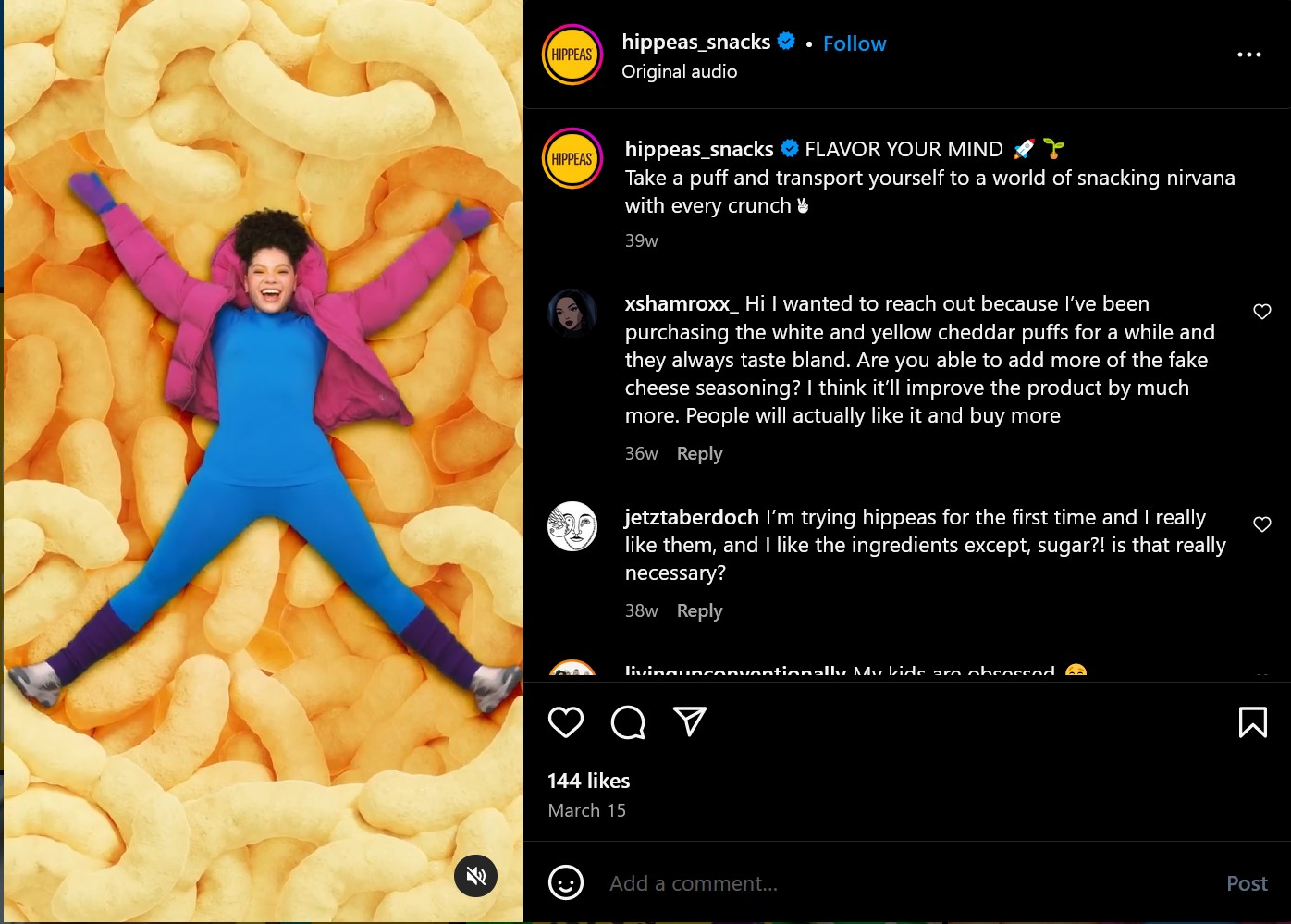
Task: Like xshamroxx_'s comment
Action: pos(1261,312)
